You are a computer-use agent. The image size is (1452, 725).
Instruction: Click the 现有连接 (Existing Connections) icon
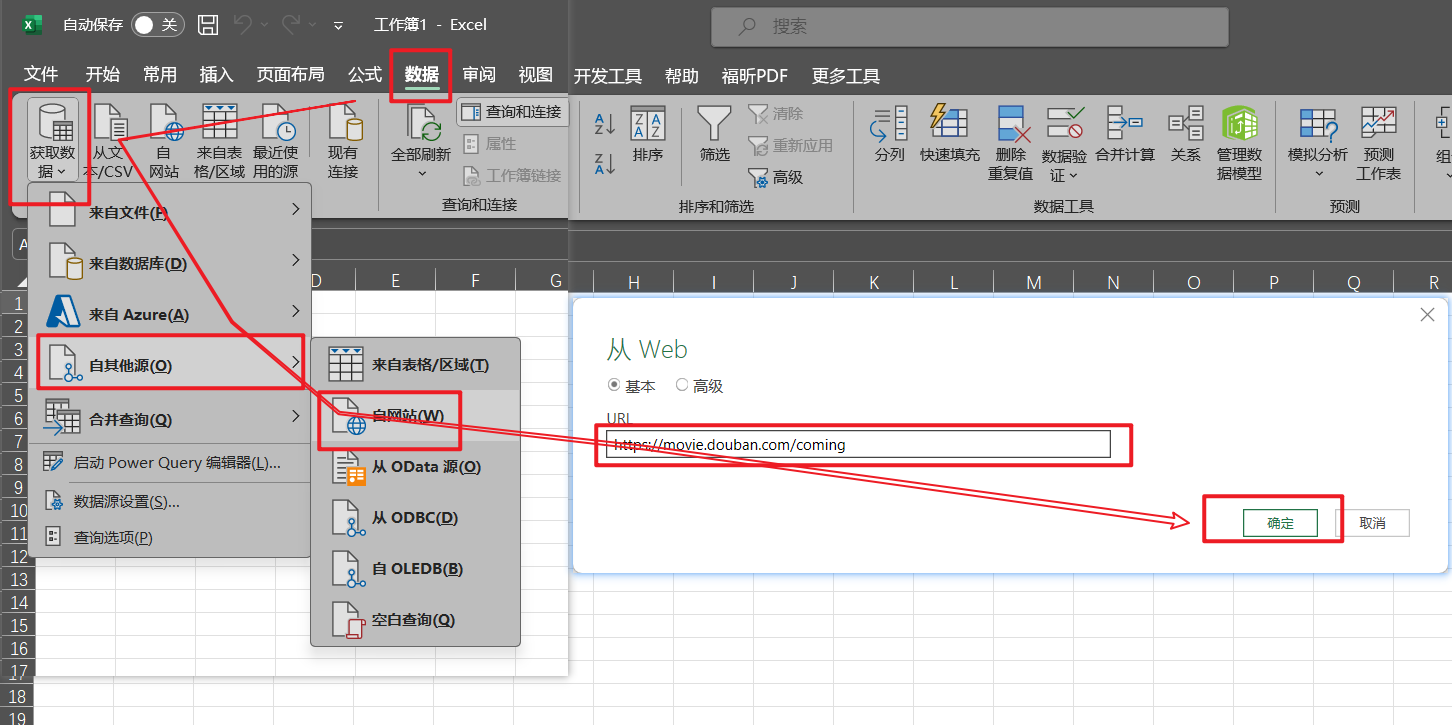pyautogui.click(x=342, y=124)
